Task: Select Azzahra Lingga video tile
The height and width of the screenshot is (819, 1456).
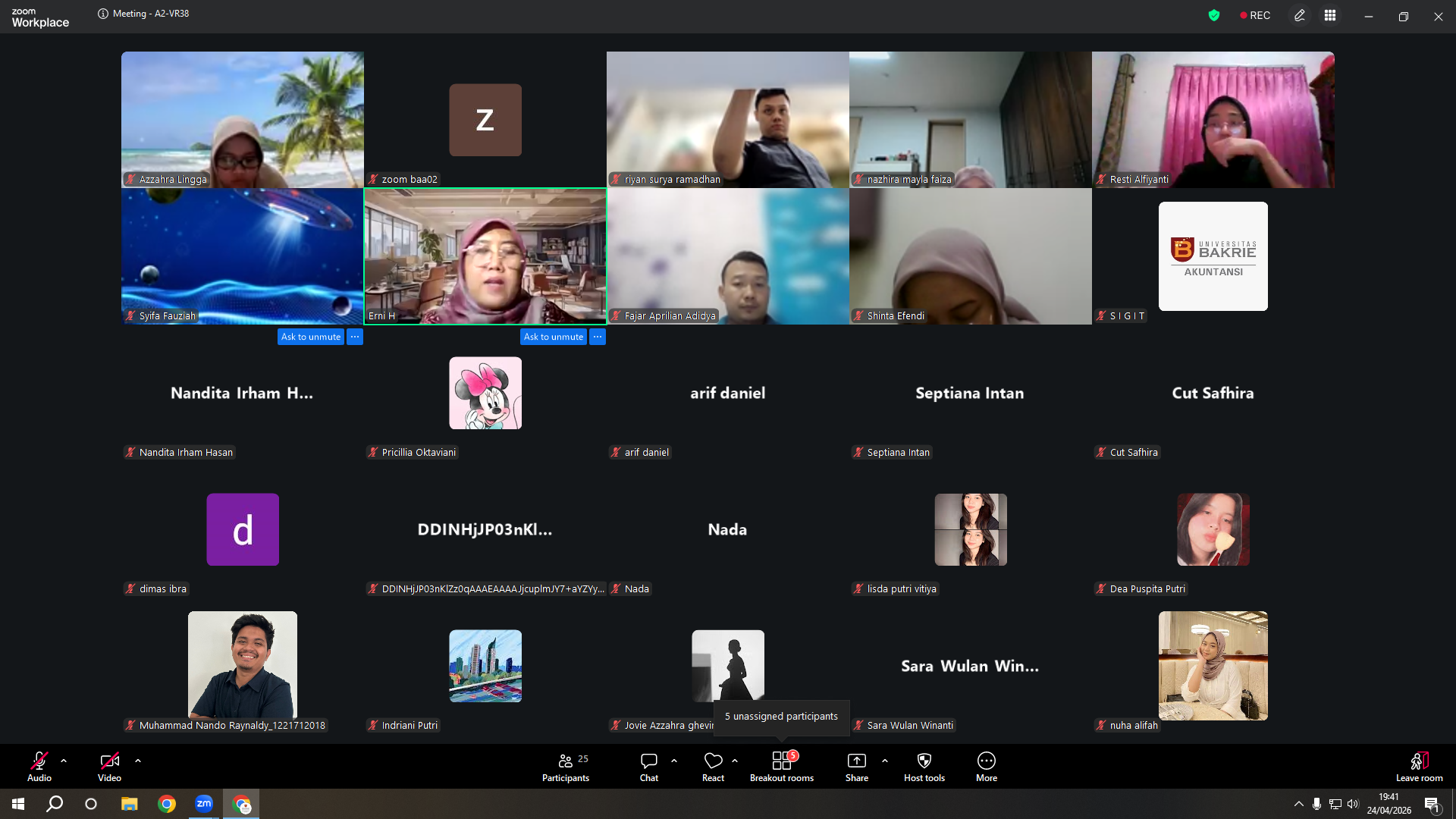Action: pyautogui.click(x=243, y=120)
